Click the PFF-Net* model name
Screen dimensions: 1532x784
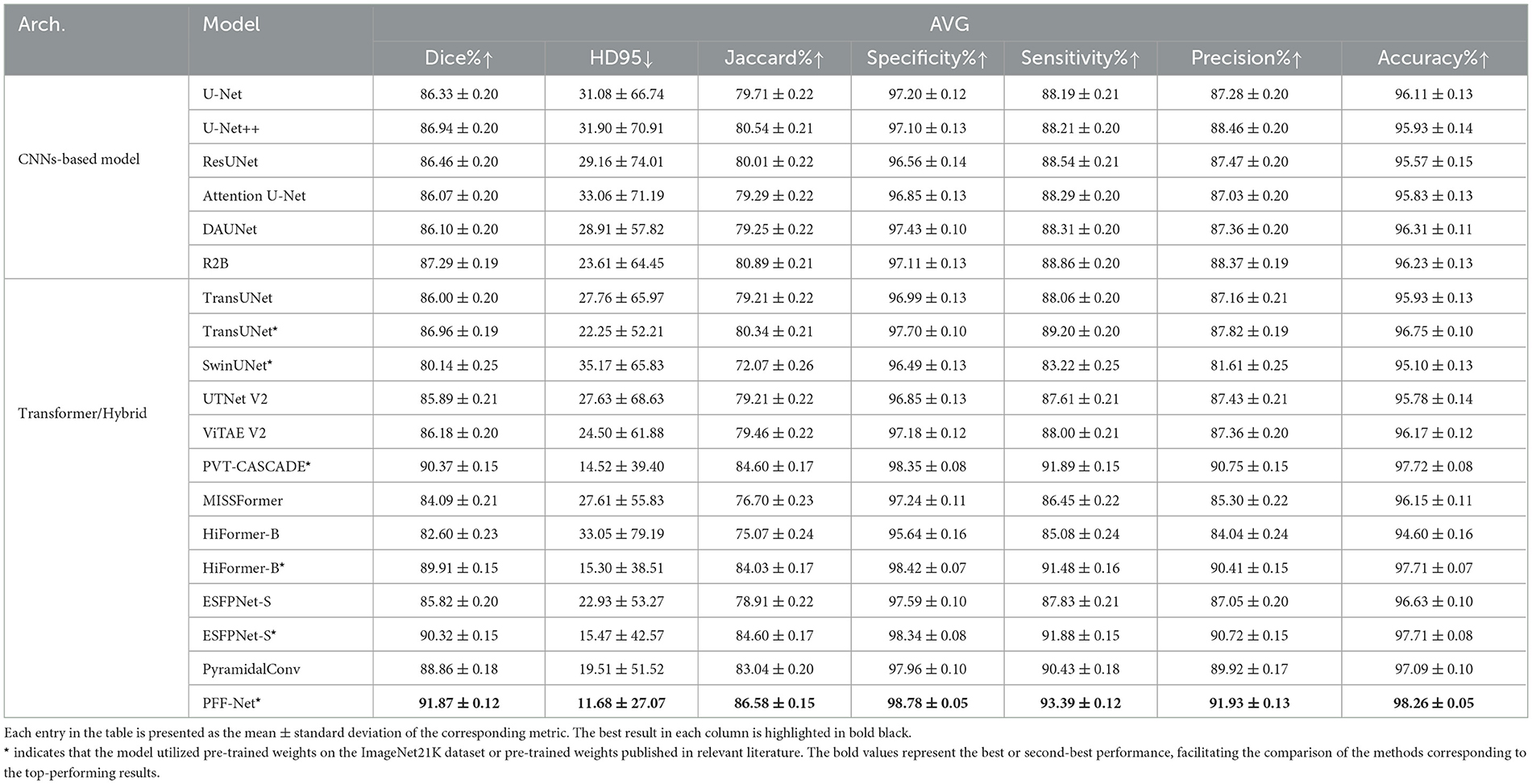pyautogui.click(x=232, y=703)
